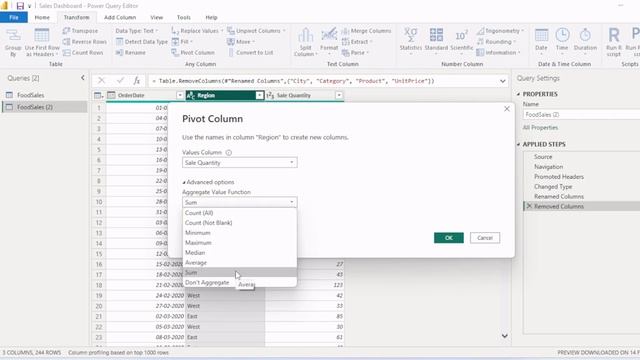This screenshot has width=640, height=360.
Task: Click Replace Values
Action: 196,31
